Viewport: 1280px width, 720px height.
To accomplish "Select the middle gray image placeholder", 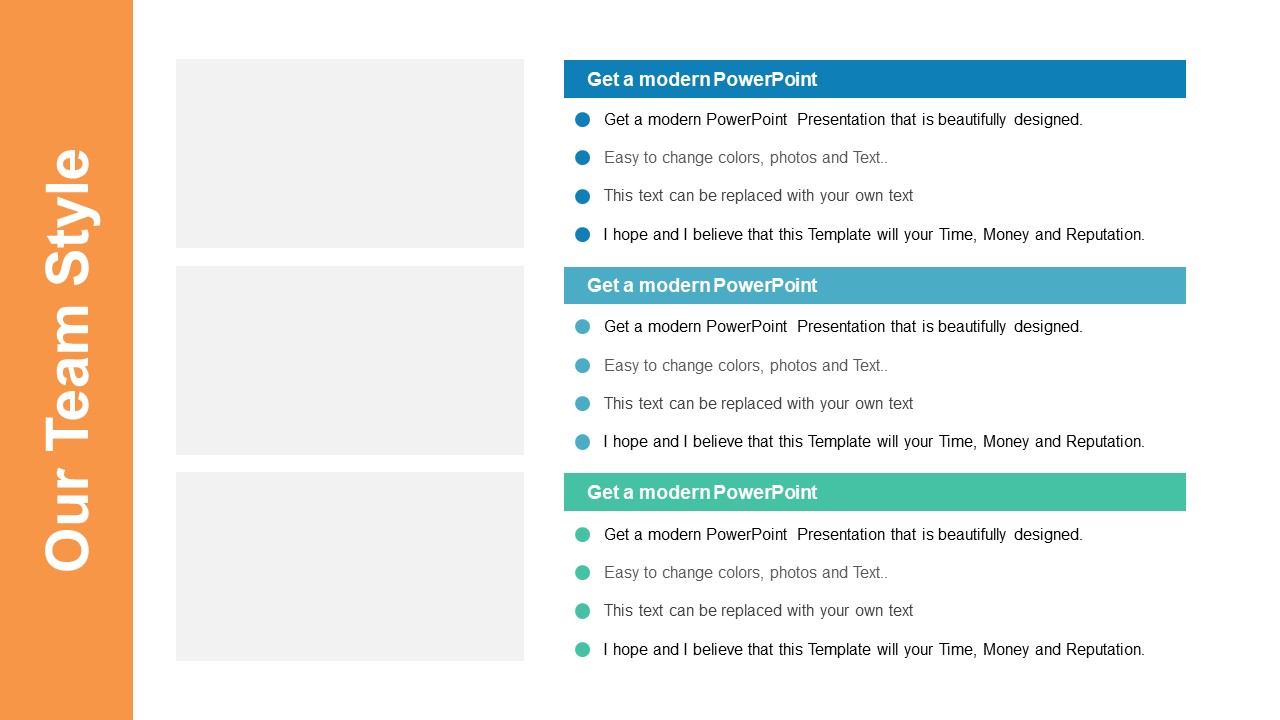I will pos(350,360).
